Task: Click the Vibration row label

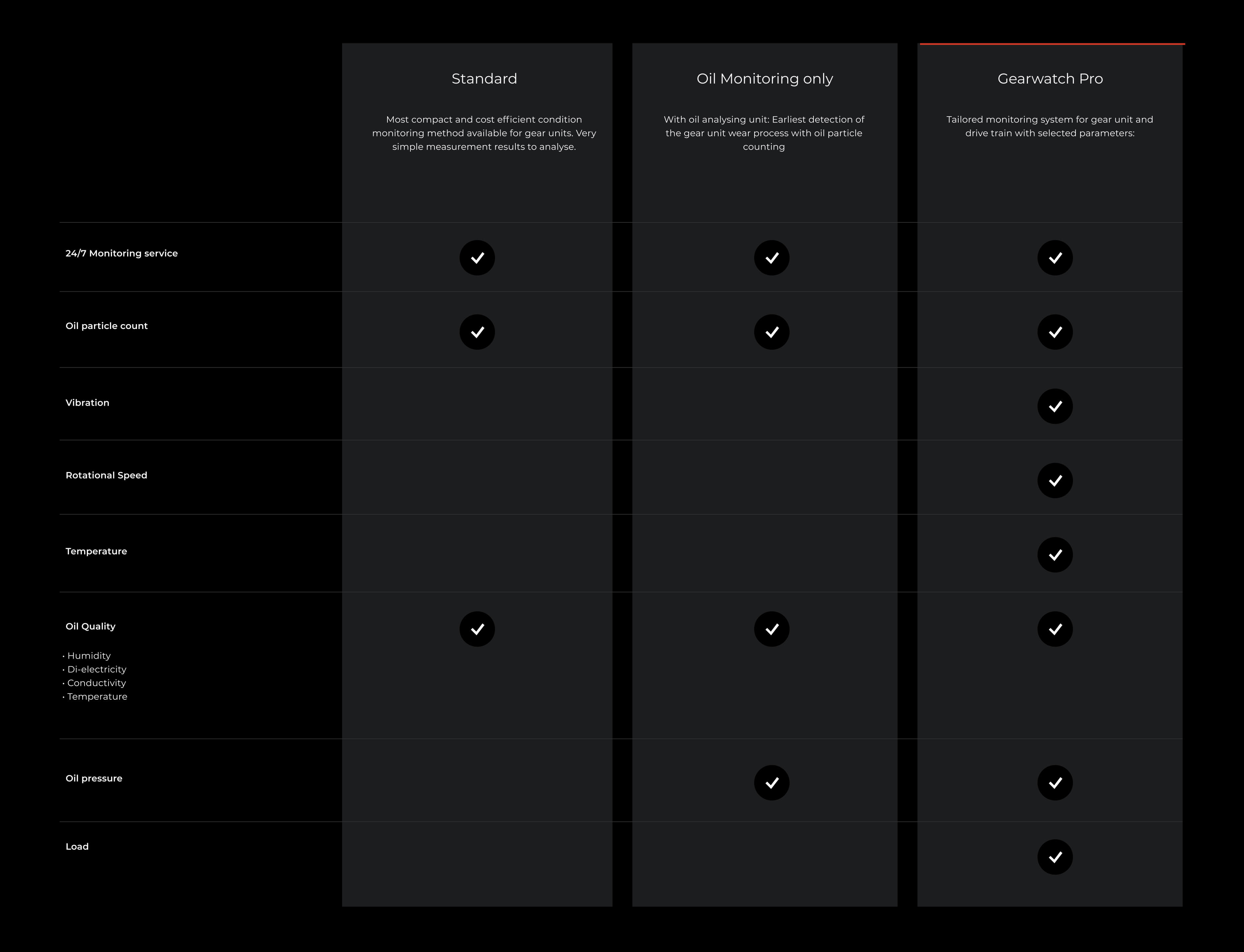Action: (87, 403)
